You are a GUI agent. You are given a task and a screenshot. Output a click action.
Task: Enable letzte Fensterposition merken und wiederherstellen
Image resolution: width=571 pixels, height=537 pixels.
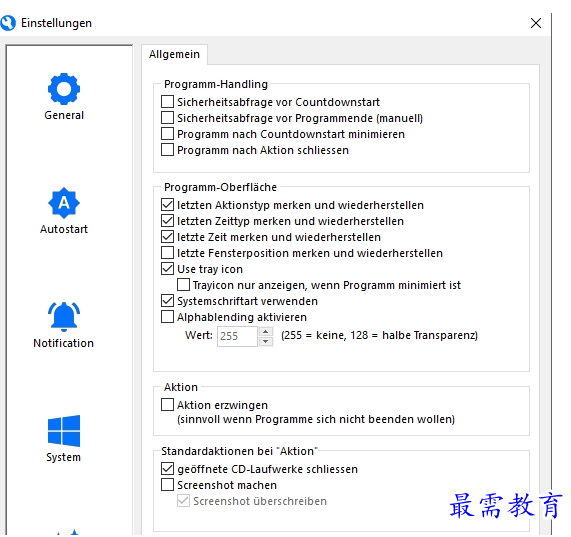tap(167, 253)
